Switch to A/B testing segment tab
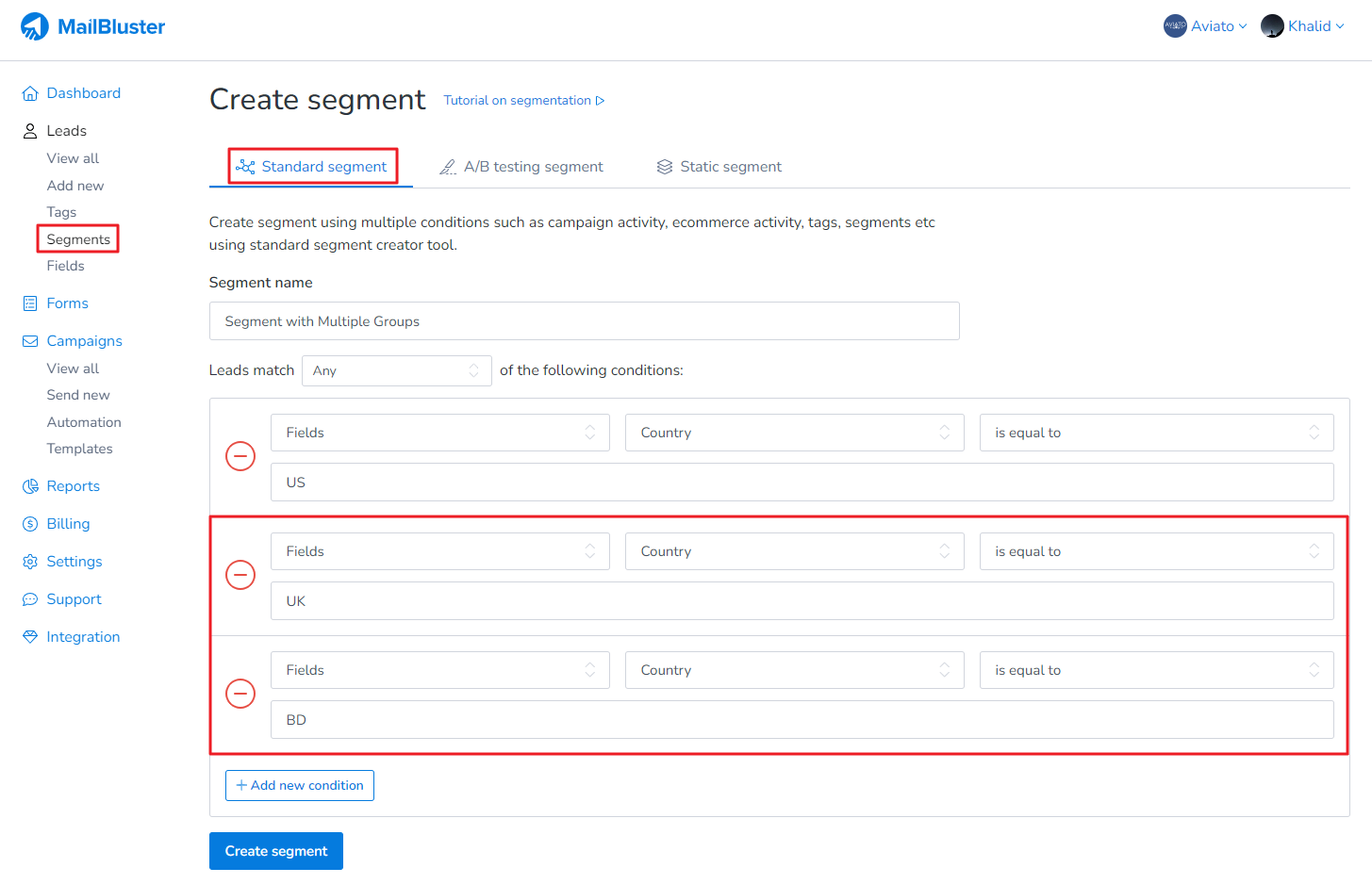Viewport: 1372px width, 884px height. click(521, 167)
